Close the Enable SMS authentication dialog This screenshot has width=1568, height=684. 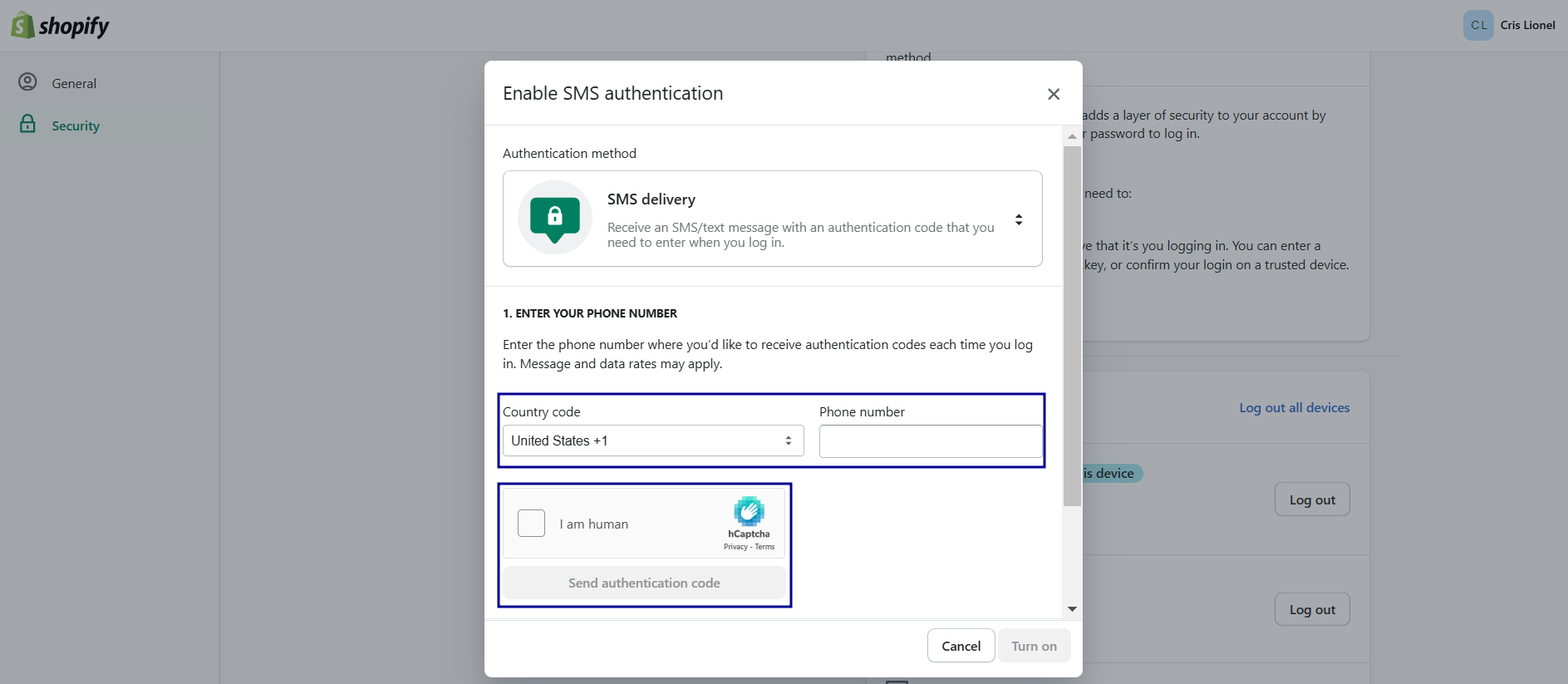point(1054,94)
